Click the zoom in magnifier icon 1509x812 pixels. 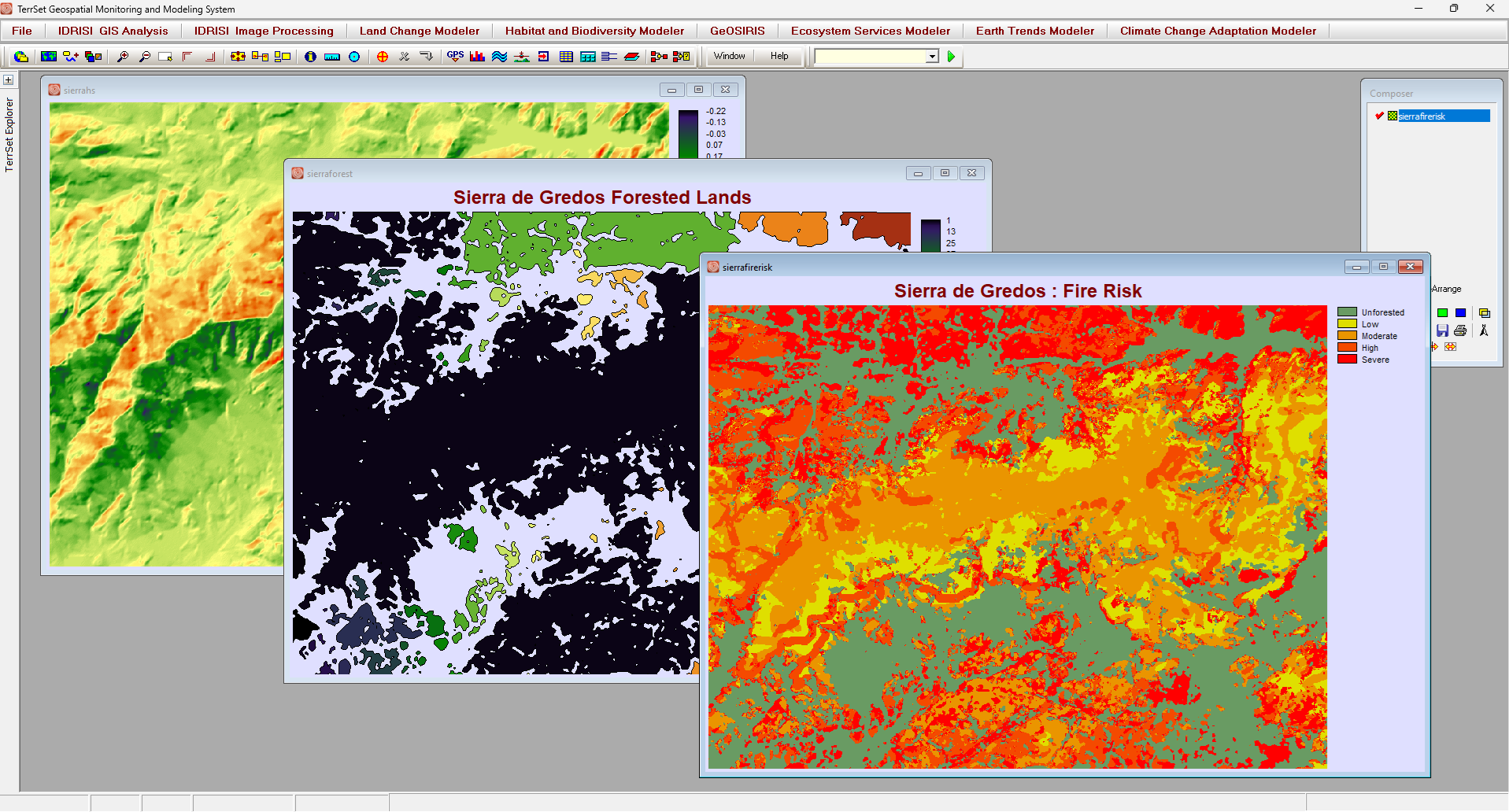[123, 57]
